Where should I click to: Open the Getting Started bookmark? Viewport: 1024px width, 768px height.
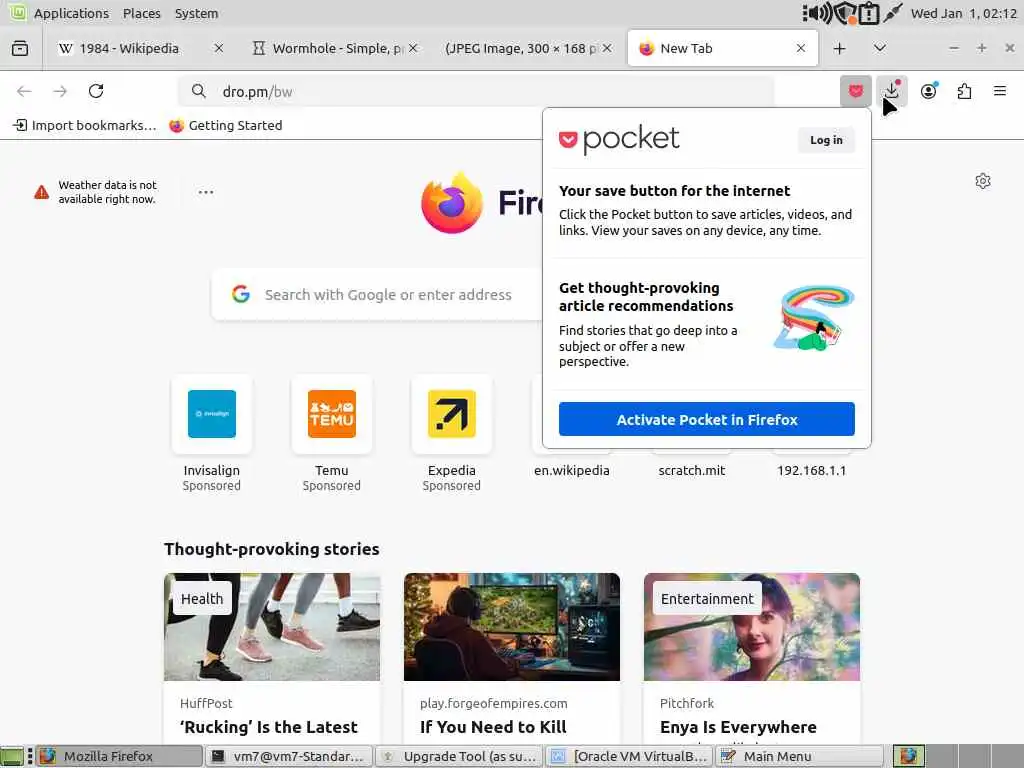(x=225, y=125)
